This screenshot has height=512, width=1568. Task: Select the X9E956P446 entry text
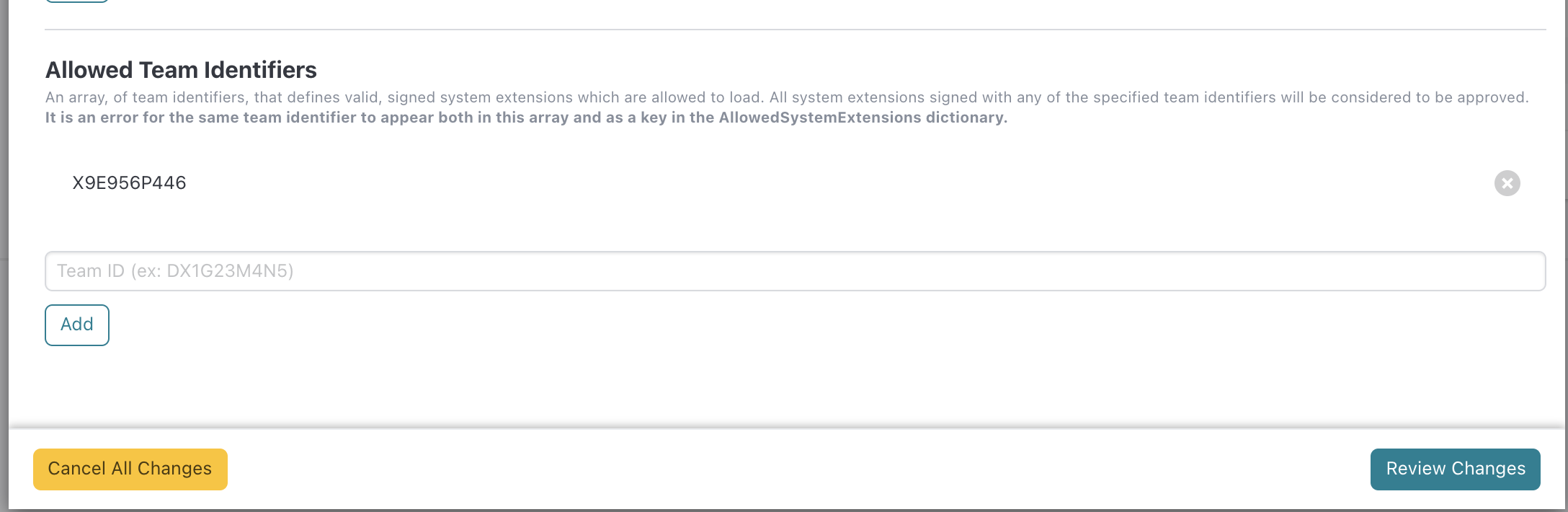[x=130, y=183]
